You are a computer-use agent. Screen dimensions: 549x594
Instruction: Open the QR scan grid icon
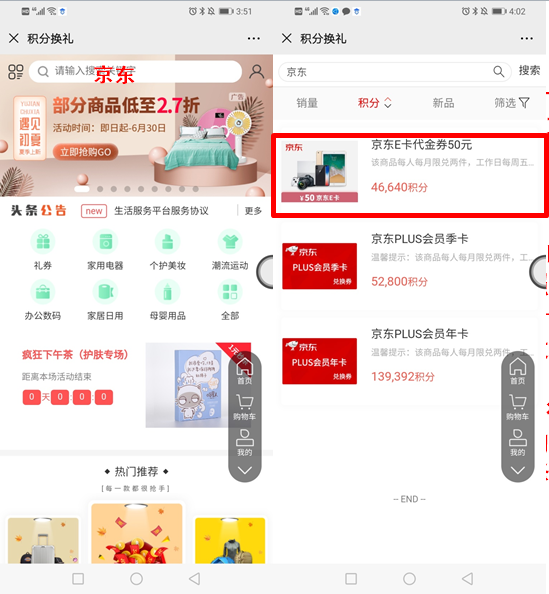click(x=16, y=72)
